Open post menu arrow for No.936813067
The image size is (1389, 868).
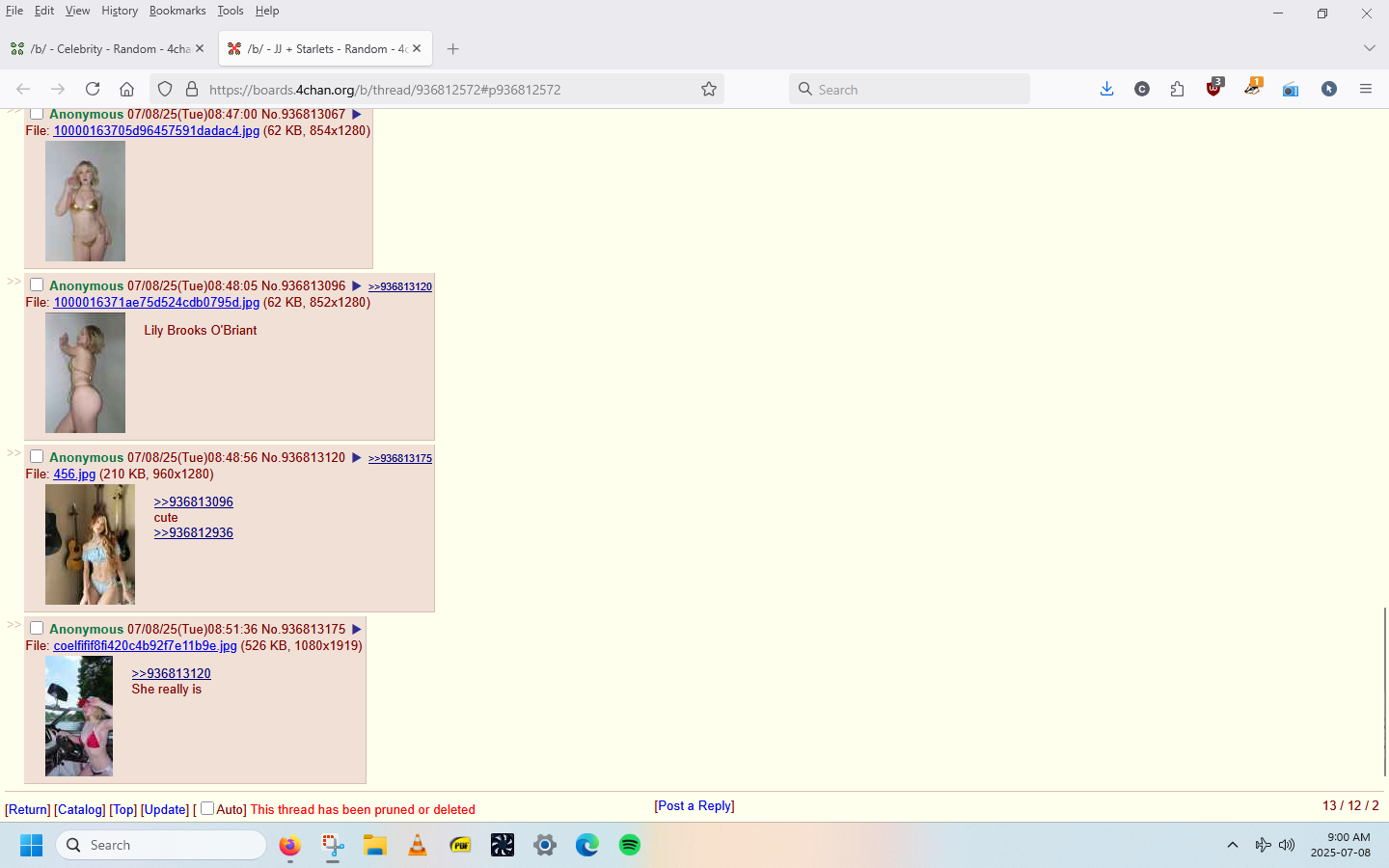pyautogui.click(x=356, y=114)
